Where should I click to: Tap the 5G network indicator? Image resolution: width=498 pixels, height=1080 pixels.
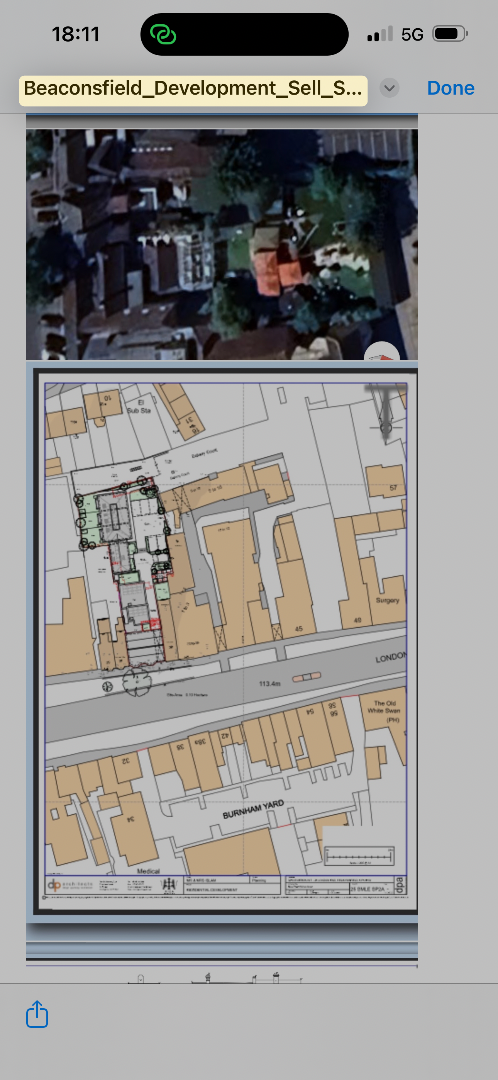(412, 34)
